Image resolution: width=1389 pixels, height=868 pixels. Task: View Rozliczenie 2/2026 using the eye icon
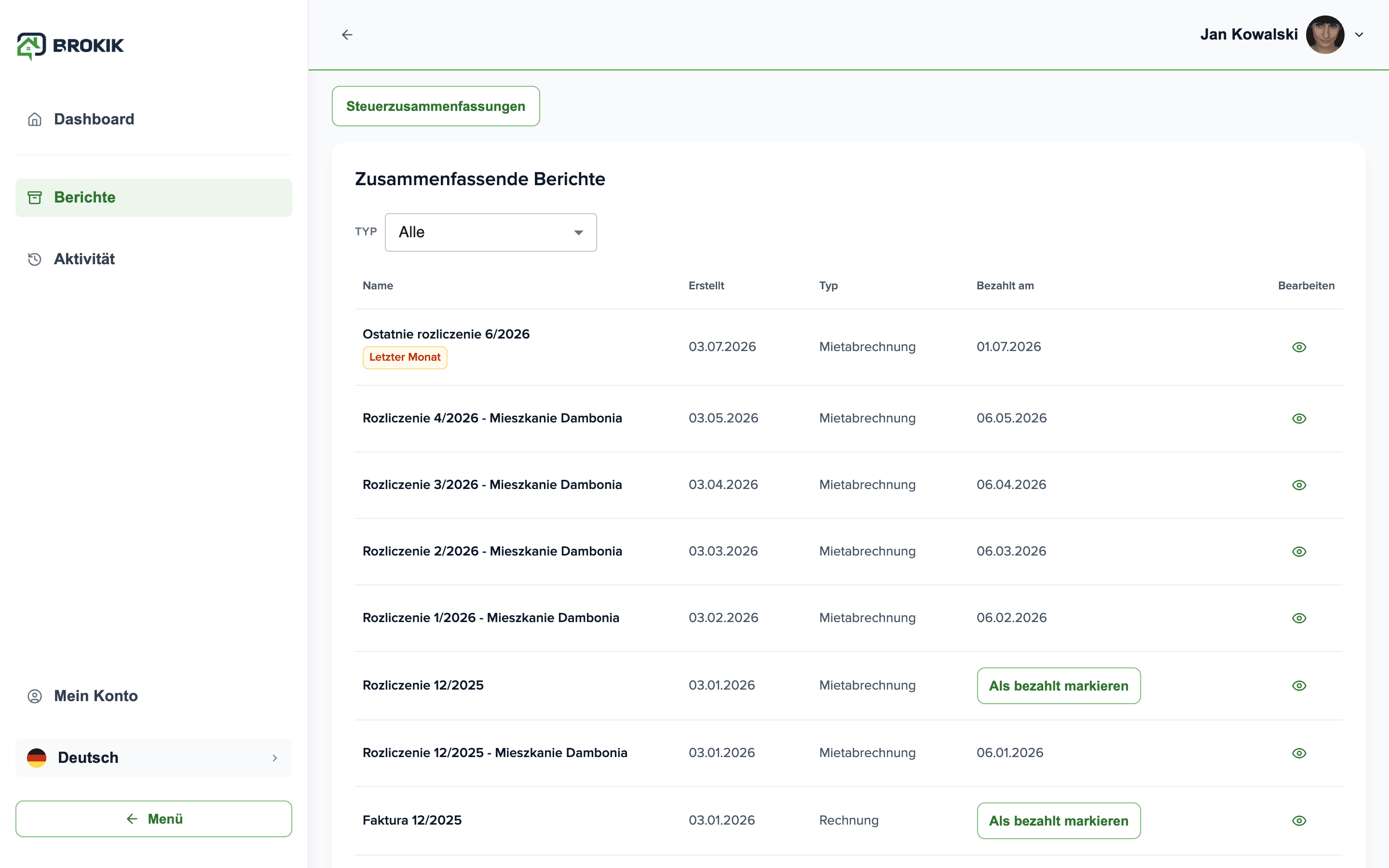[x=1299, y=552]
